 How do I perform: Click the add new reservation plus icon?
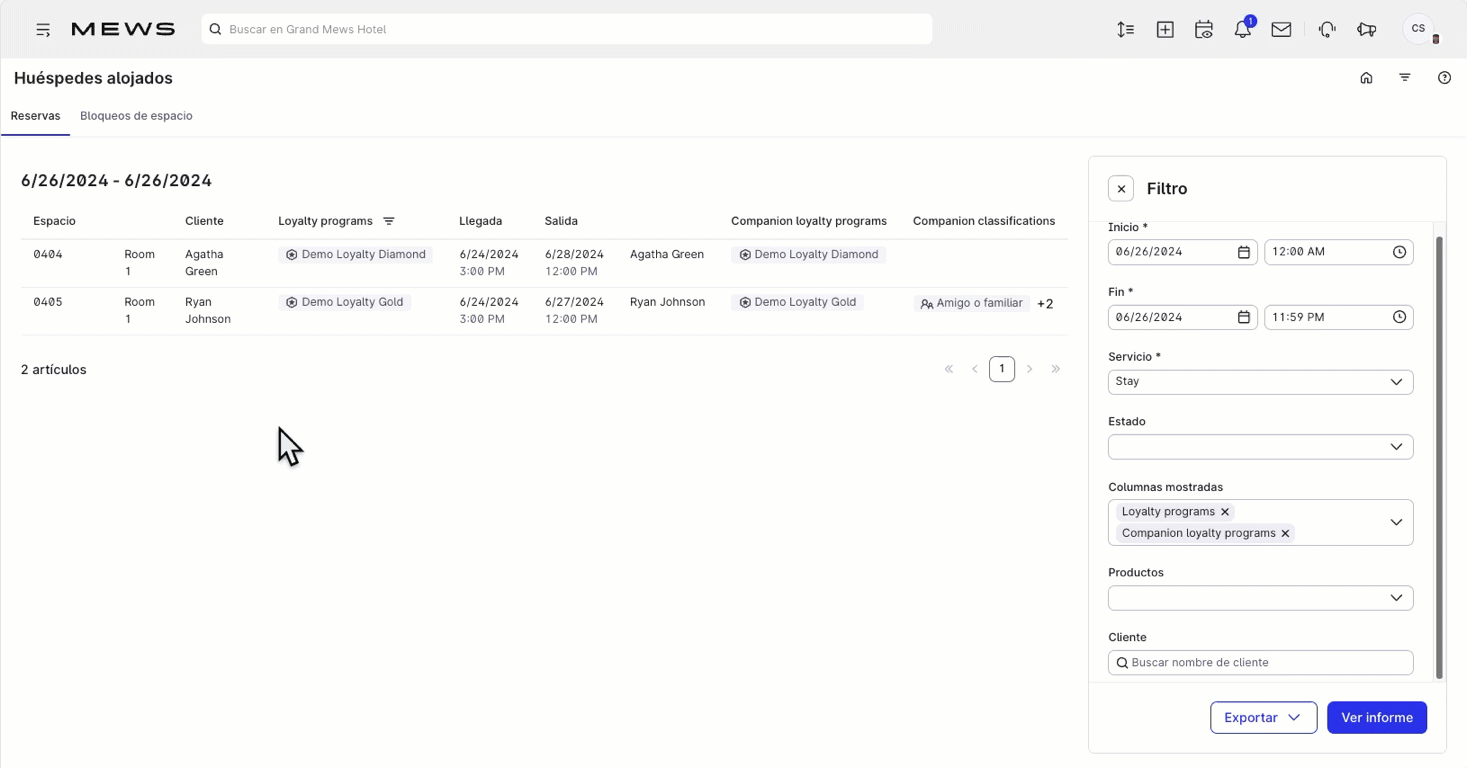point(1165,30)
